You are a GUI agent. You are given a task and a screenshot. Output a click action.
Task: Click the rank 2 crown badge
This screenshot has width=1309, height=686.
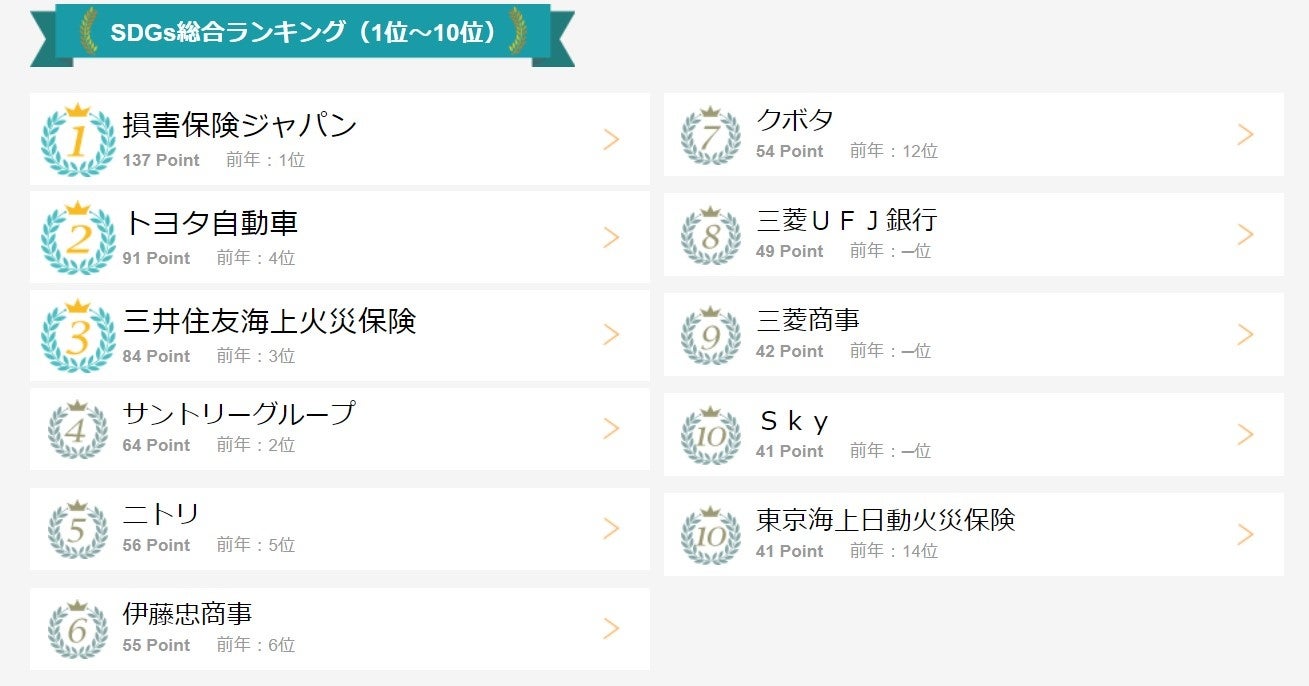tap(78, 239)
